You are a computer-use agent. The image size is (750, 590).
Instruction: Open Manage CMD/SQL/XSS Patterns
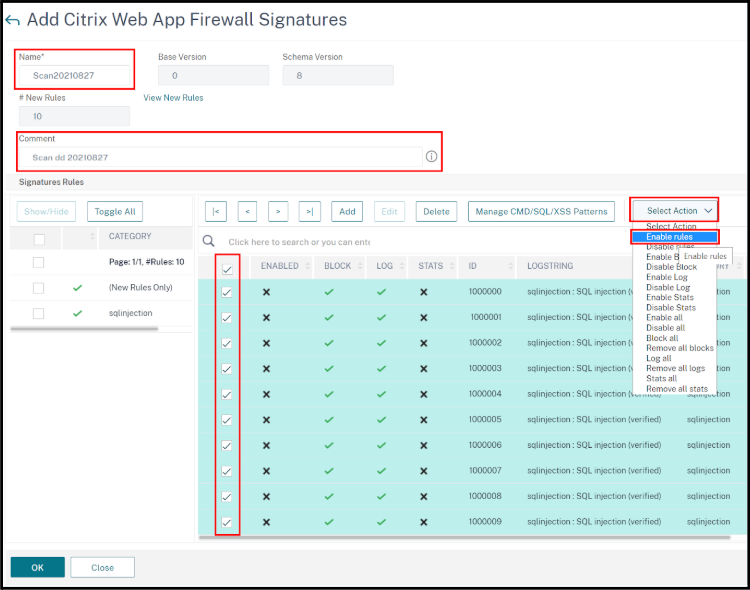point(541,212)
